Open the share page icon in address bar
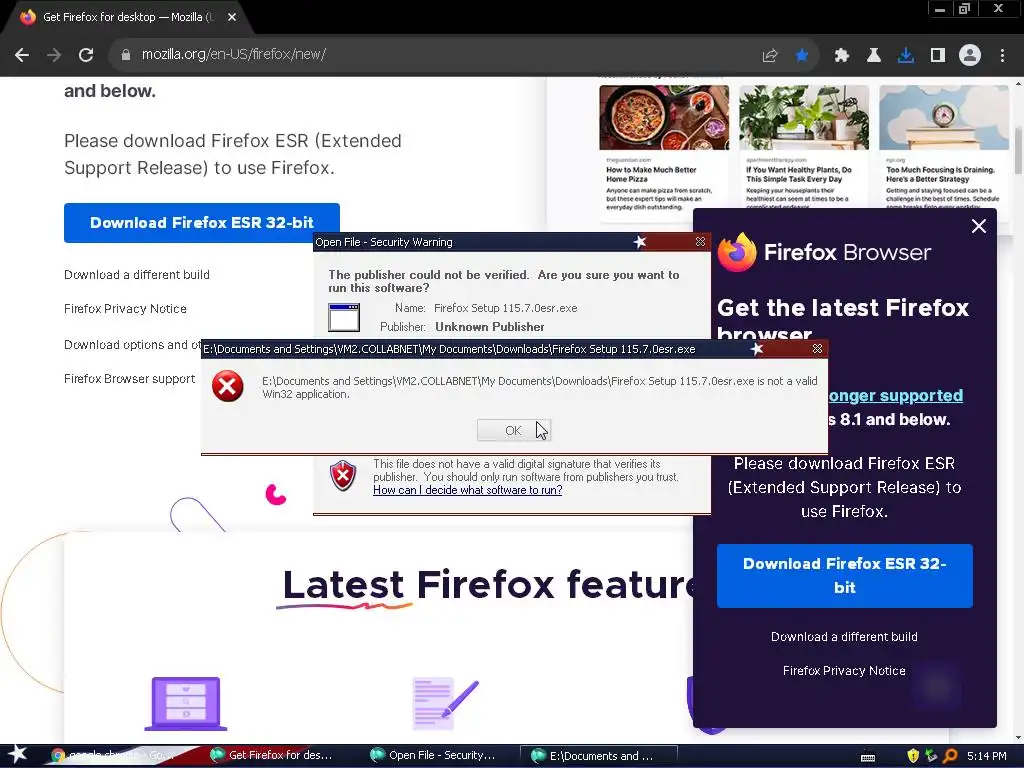The width and height of the screenshot is (1024, 768). pos(770,56)
